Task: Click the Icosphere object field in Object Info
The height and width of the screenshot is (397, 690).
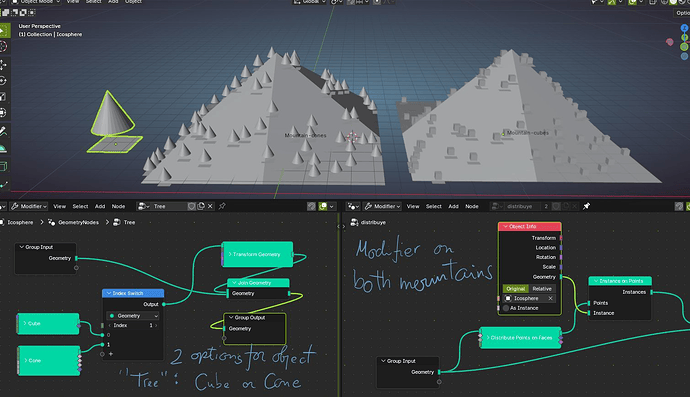Action: tap(529, 298)
